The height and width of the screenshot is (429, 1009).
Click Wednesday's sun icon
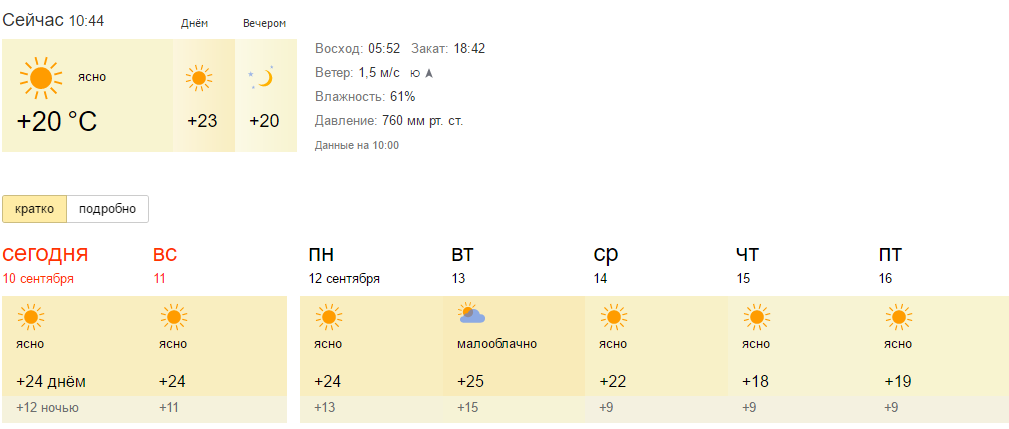(x=614, y=318)
